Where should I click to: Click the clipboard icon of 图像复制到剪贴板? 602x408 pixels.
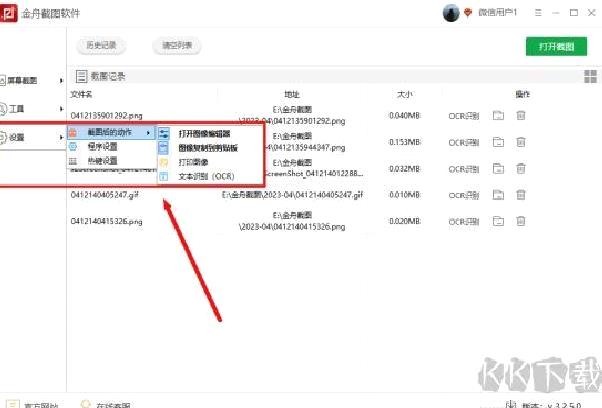click(x=164, y=148)
